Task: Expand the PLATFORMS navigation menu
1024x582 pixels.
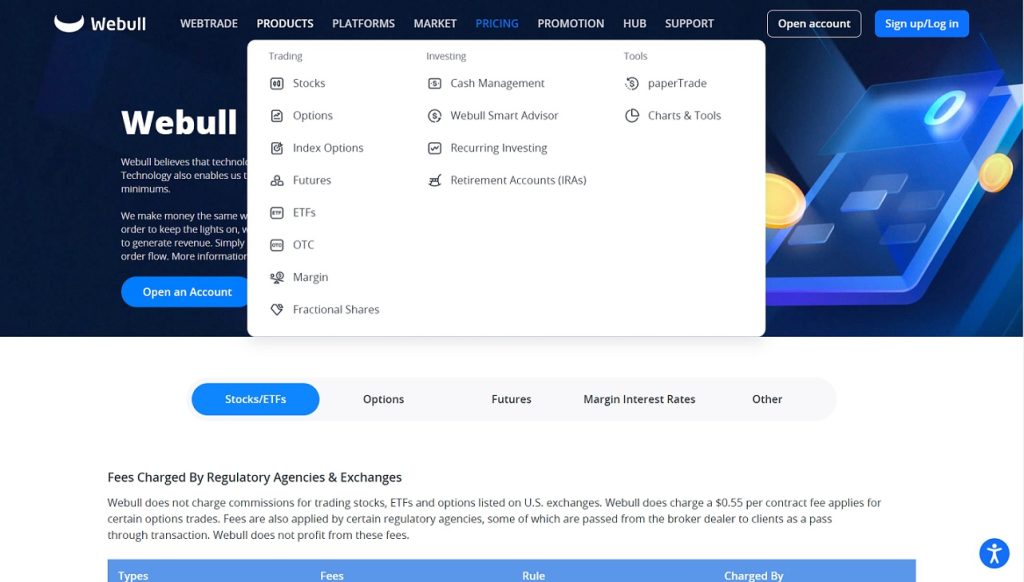Action: [363, 23]
